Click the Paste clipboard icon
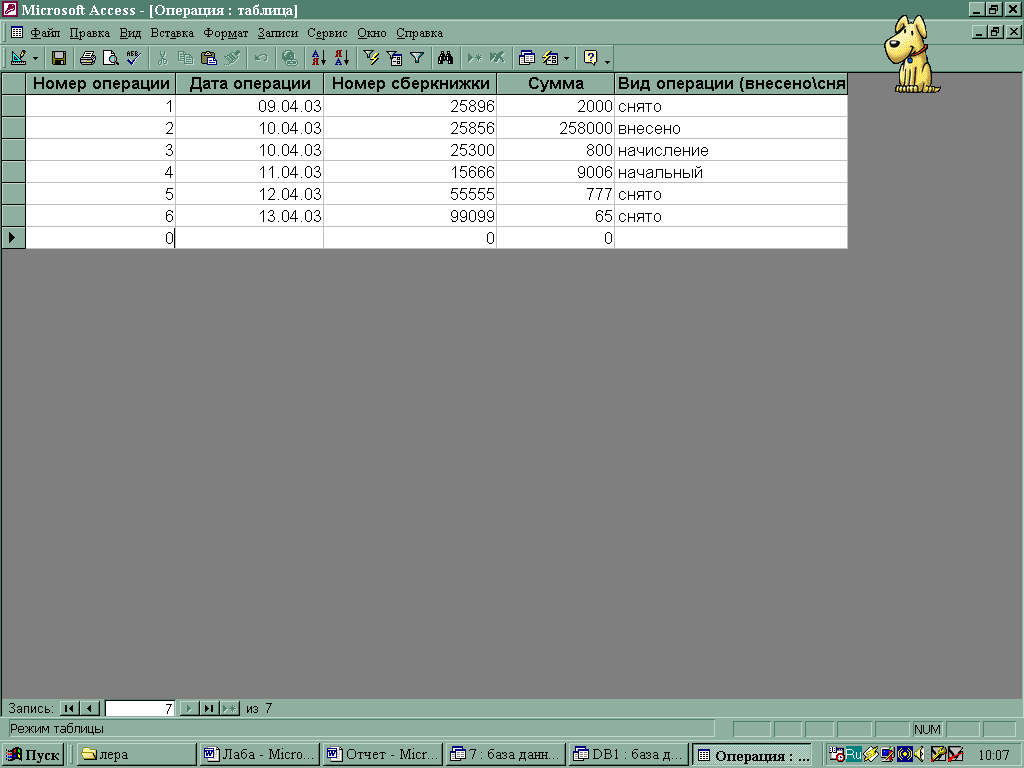 (209, 58)
